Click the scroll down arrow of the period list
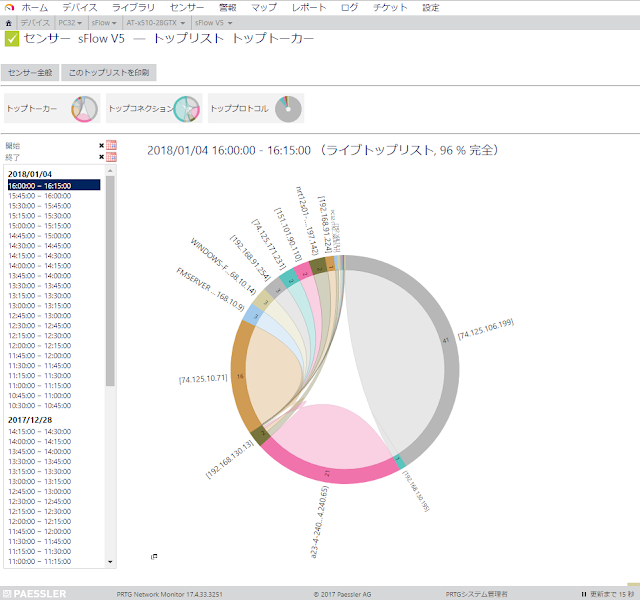This screenshot has width=640, height=600. [110, 562]
